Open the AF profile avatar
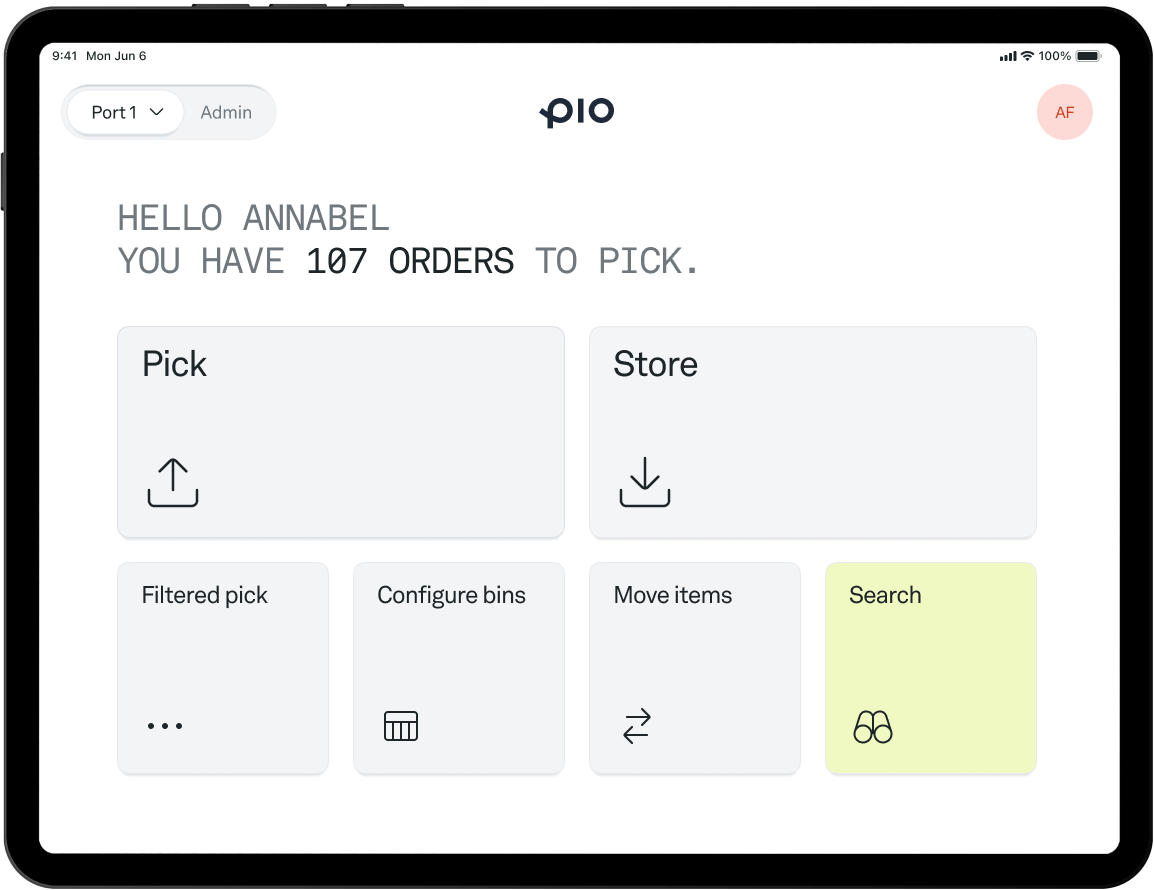The width and height of the screenshot is (1154, 890). (x=1065, y=112)
